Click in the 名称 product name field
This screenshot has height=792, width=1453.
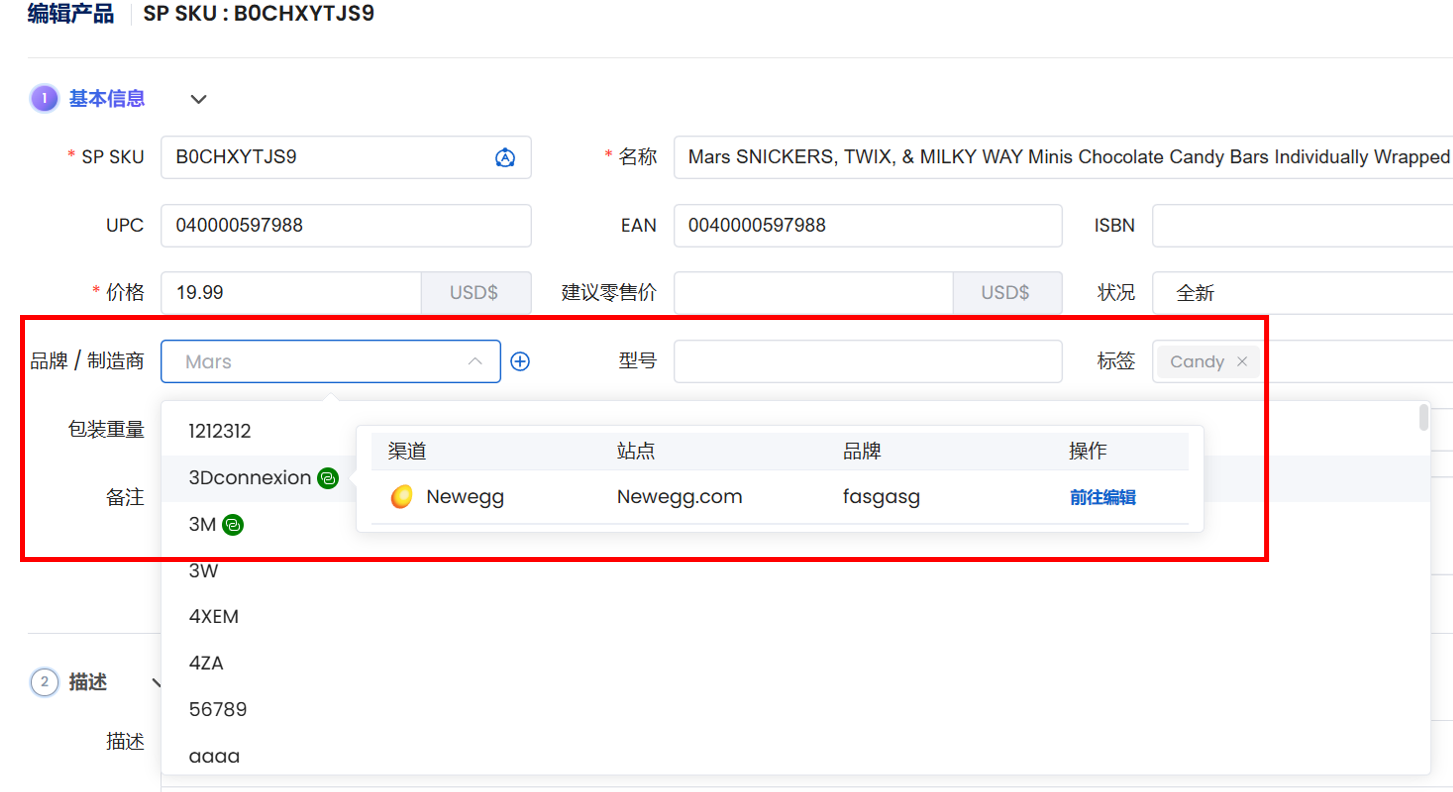(1063, 157)
